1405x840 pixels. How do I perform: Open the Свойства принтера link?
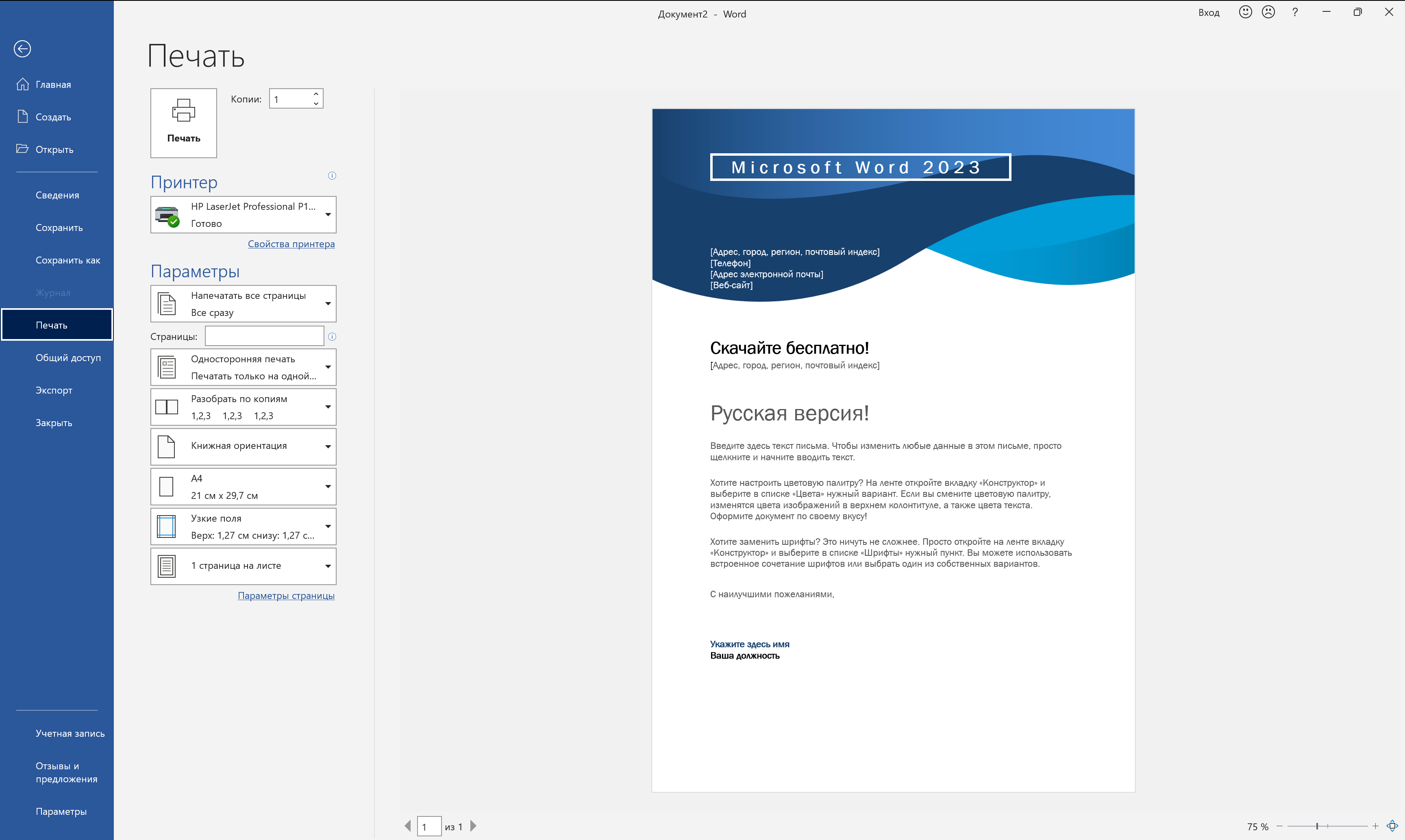coord(291,244)
